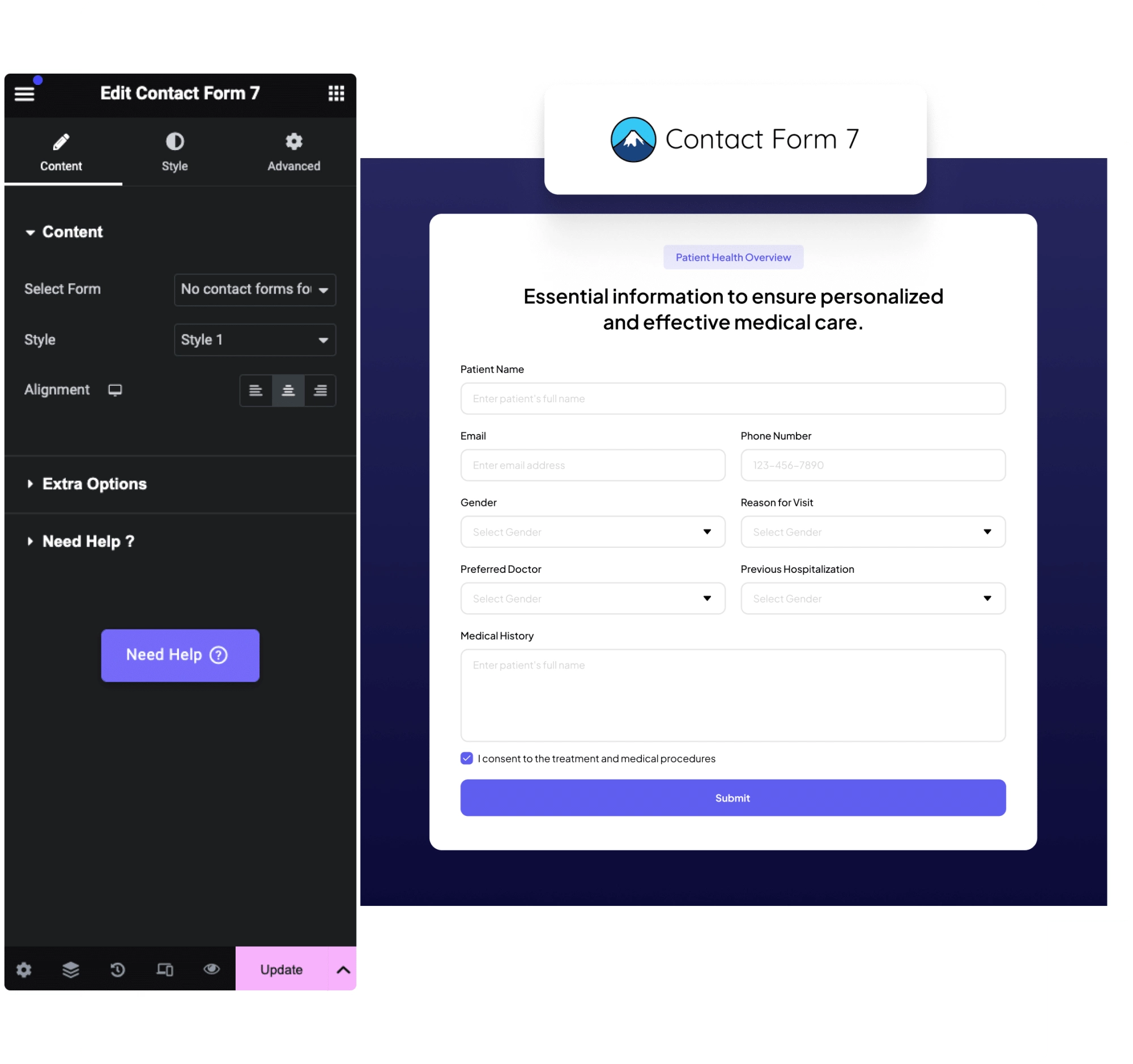The width and height of the screenshot is (1133, 1064).
Task: Toggle the consent to treatment checkbox
Action: (467, 757)
